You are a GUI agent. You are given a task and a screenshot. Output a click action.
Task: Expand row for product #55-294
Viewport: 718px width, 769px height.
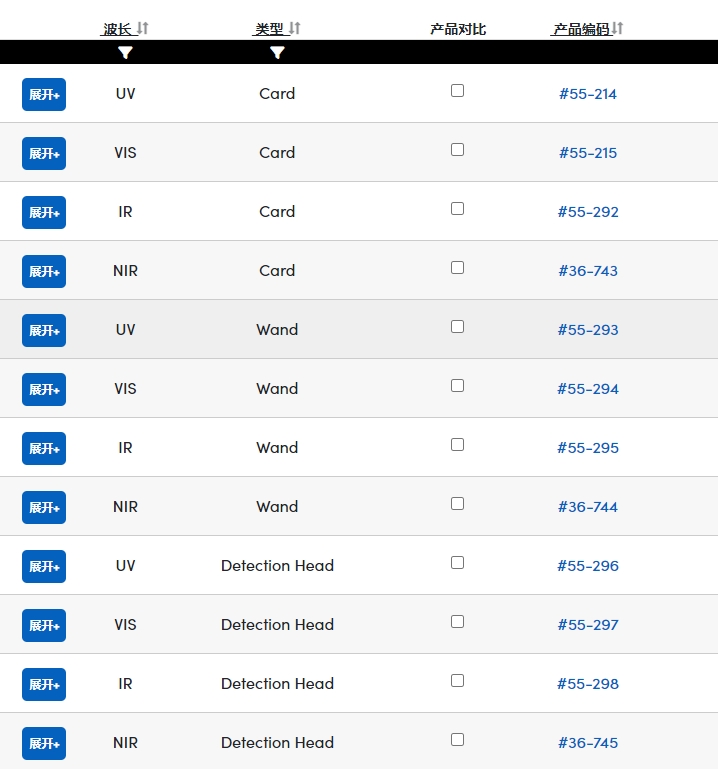coord(44,389)
